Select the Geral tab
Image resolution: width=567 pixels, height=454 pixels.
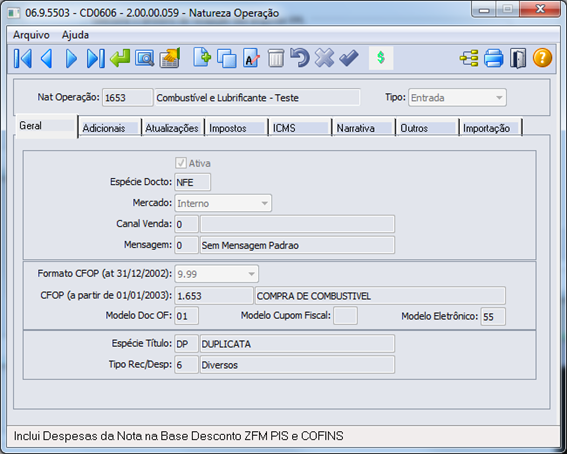pos(46,126)
